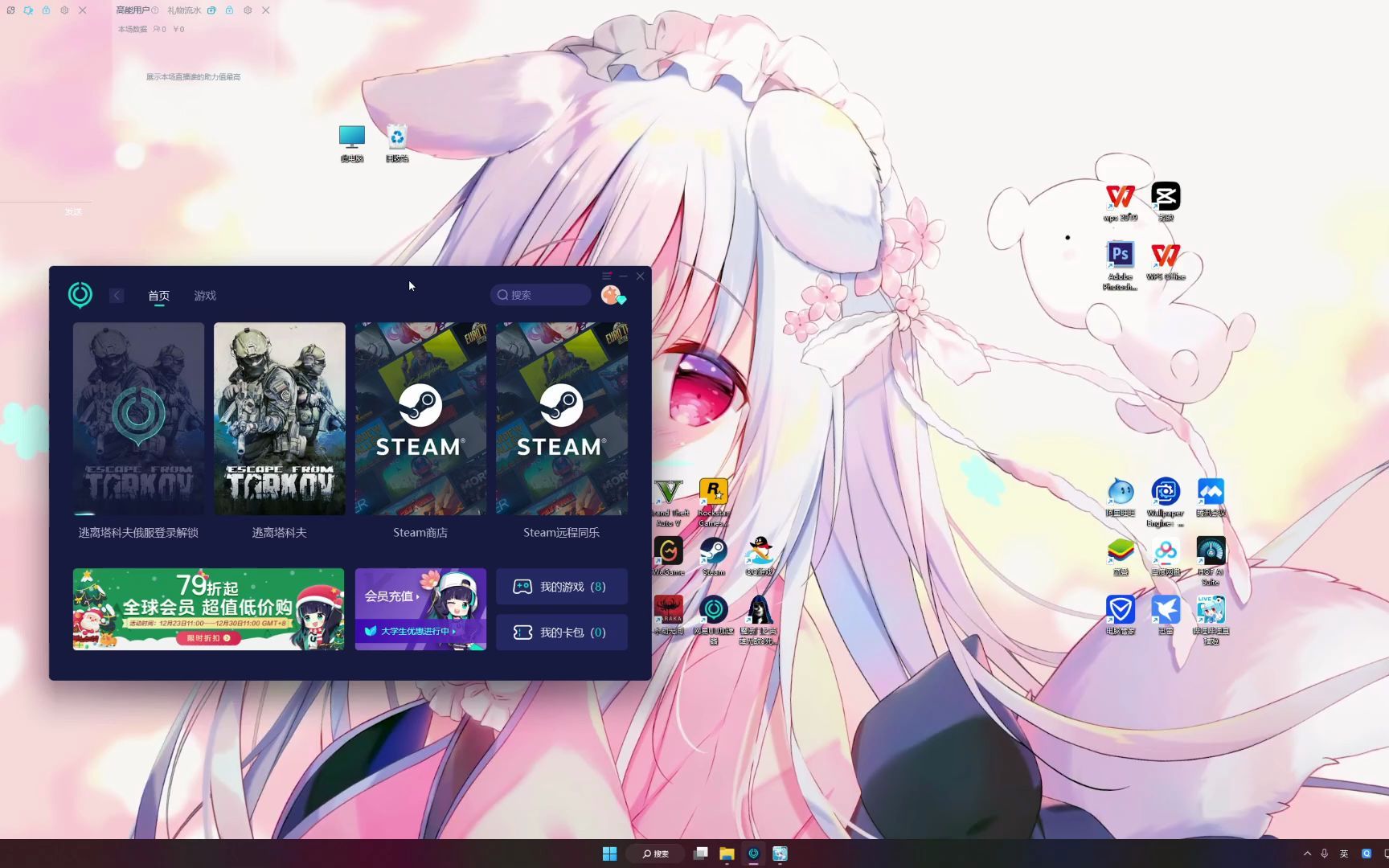1389x868 pixels.
Task: Select the Rockstar Games launcher shortcut
Action: pyautogui.click(x=713, y=502)
